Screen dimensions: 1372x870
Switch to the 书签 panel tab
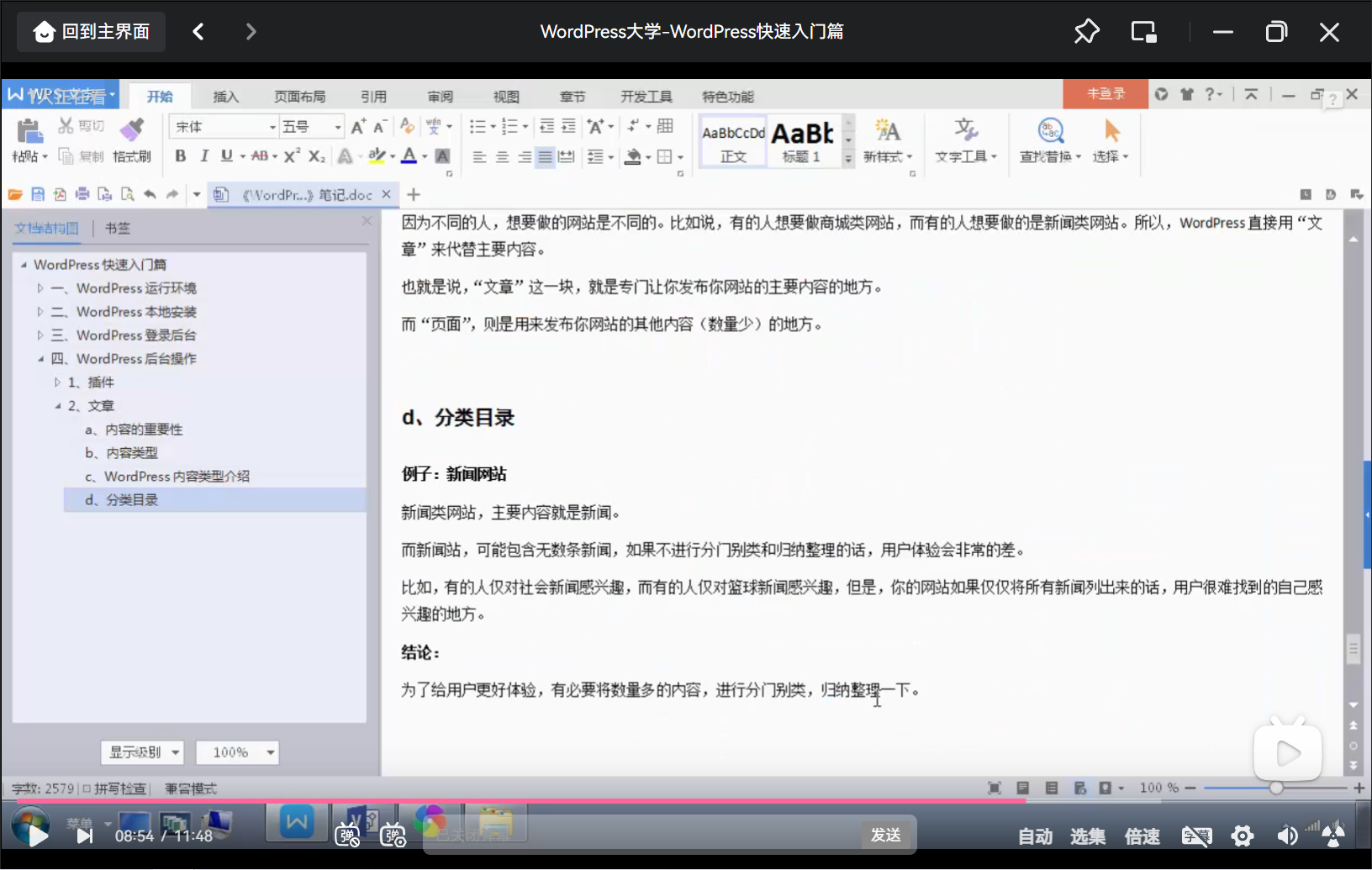pos(118,228)
